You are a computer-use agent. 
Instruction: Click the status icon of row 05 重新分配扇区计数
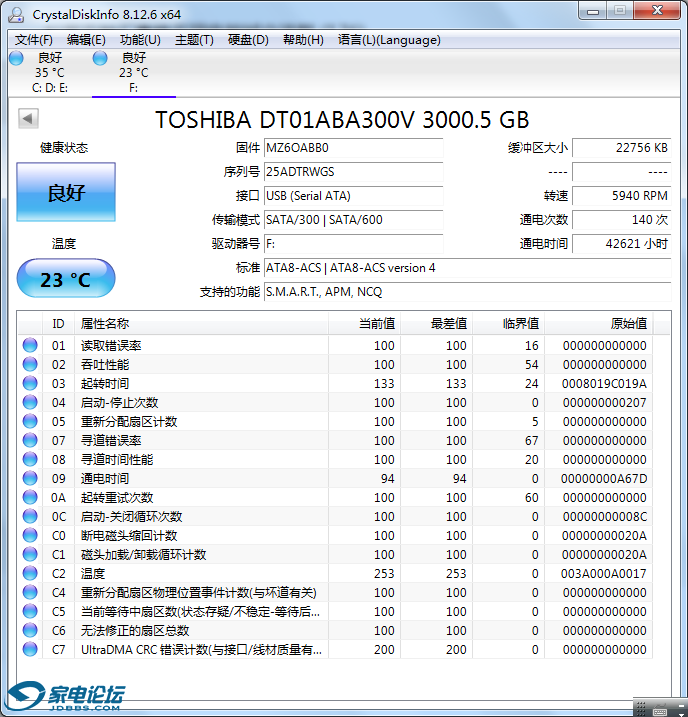coord(30,421)
